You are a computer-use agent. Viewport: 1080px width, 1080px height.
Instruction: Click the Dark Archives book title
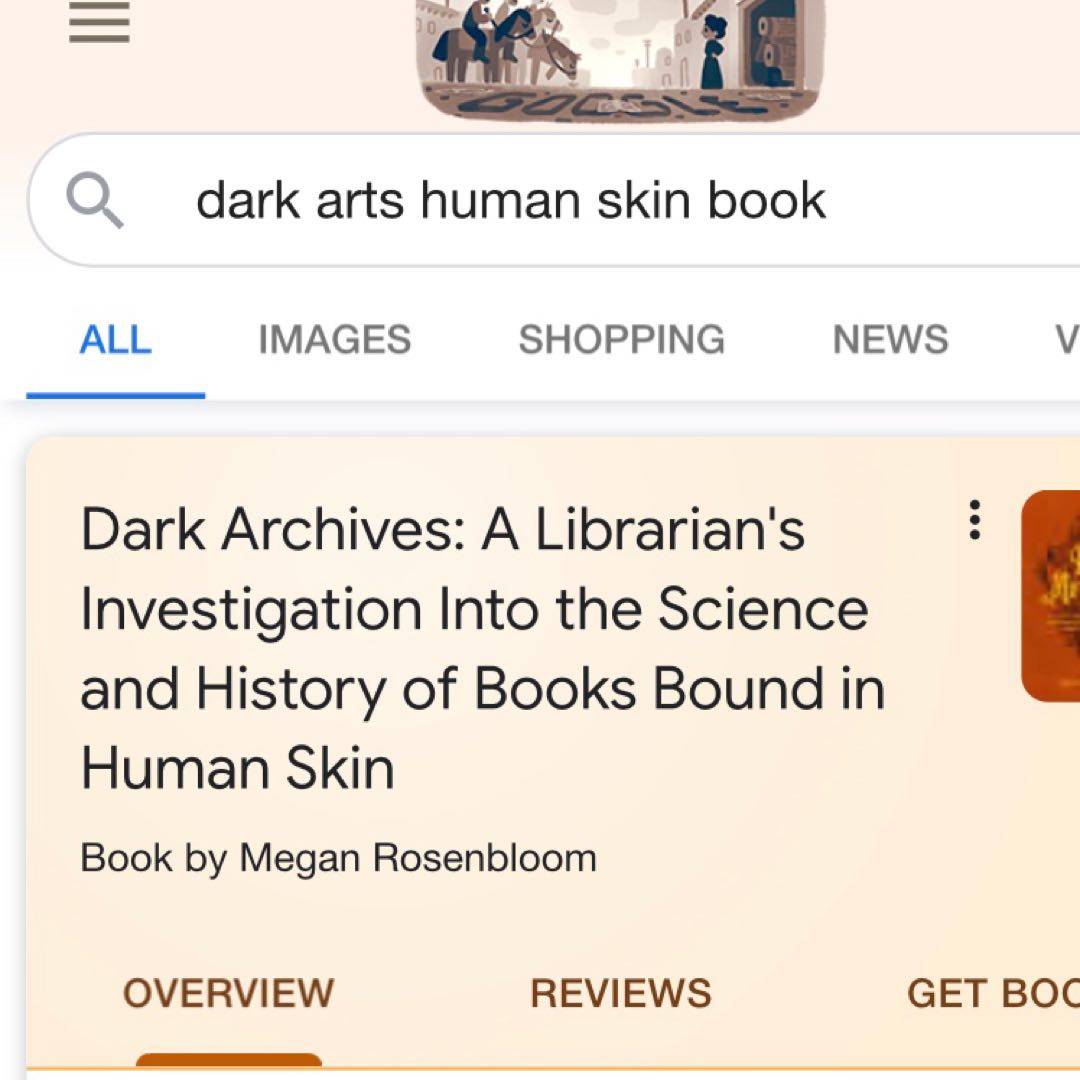pyautogui.click(x=483, y=648)
